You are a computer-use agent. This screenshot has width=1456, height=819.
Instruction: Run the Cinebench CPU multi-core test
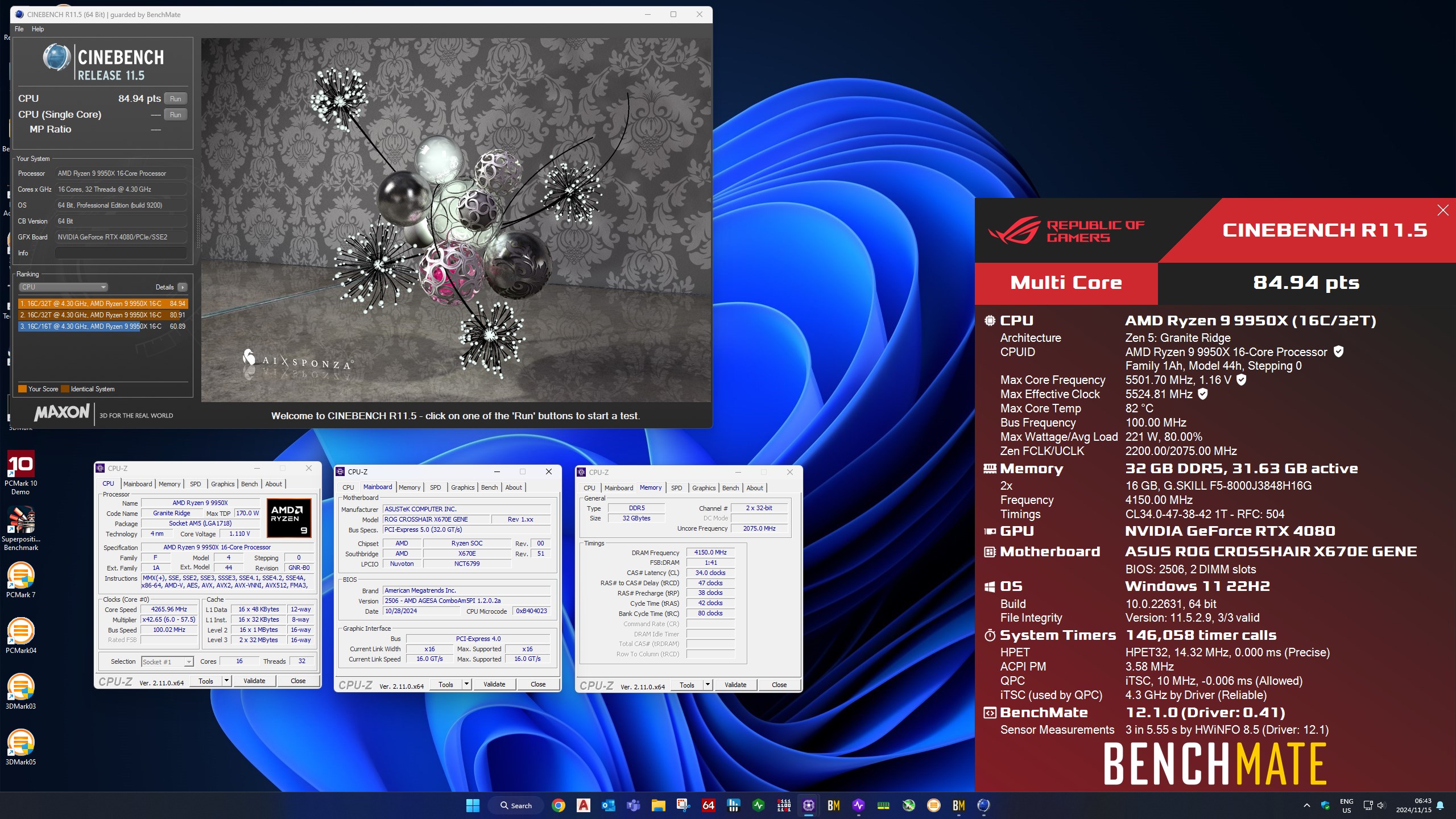176,99
